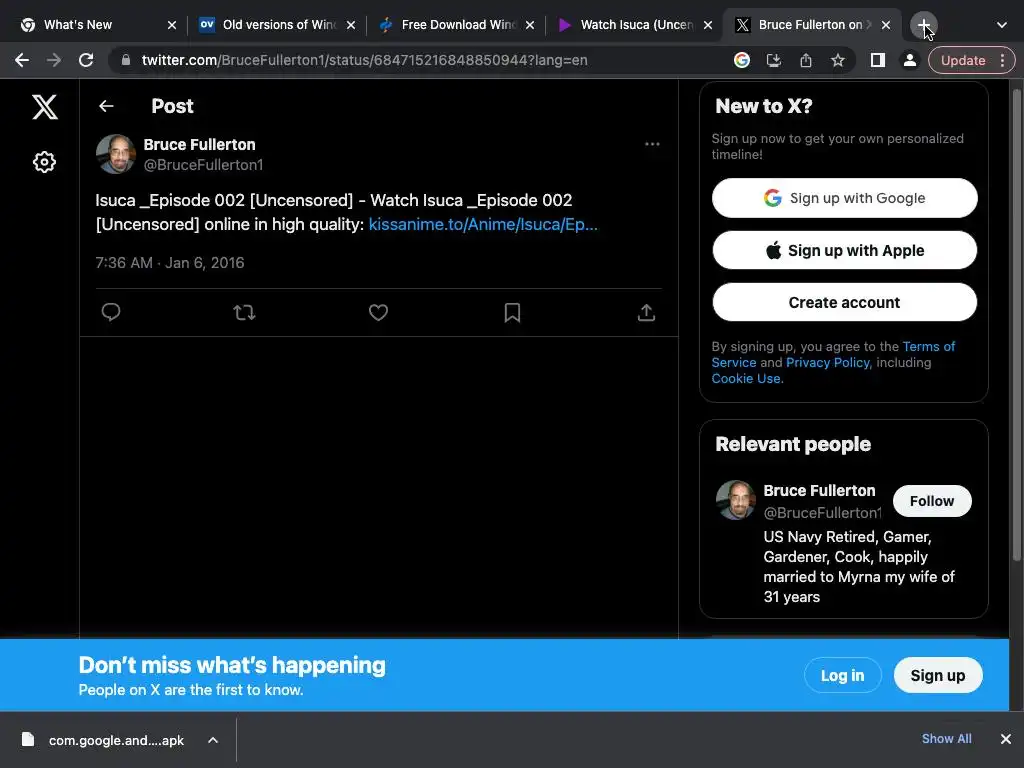The image size is (1024, 768).
Task: Click the repost icon under the post
Action: [244, 312]
